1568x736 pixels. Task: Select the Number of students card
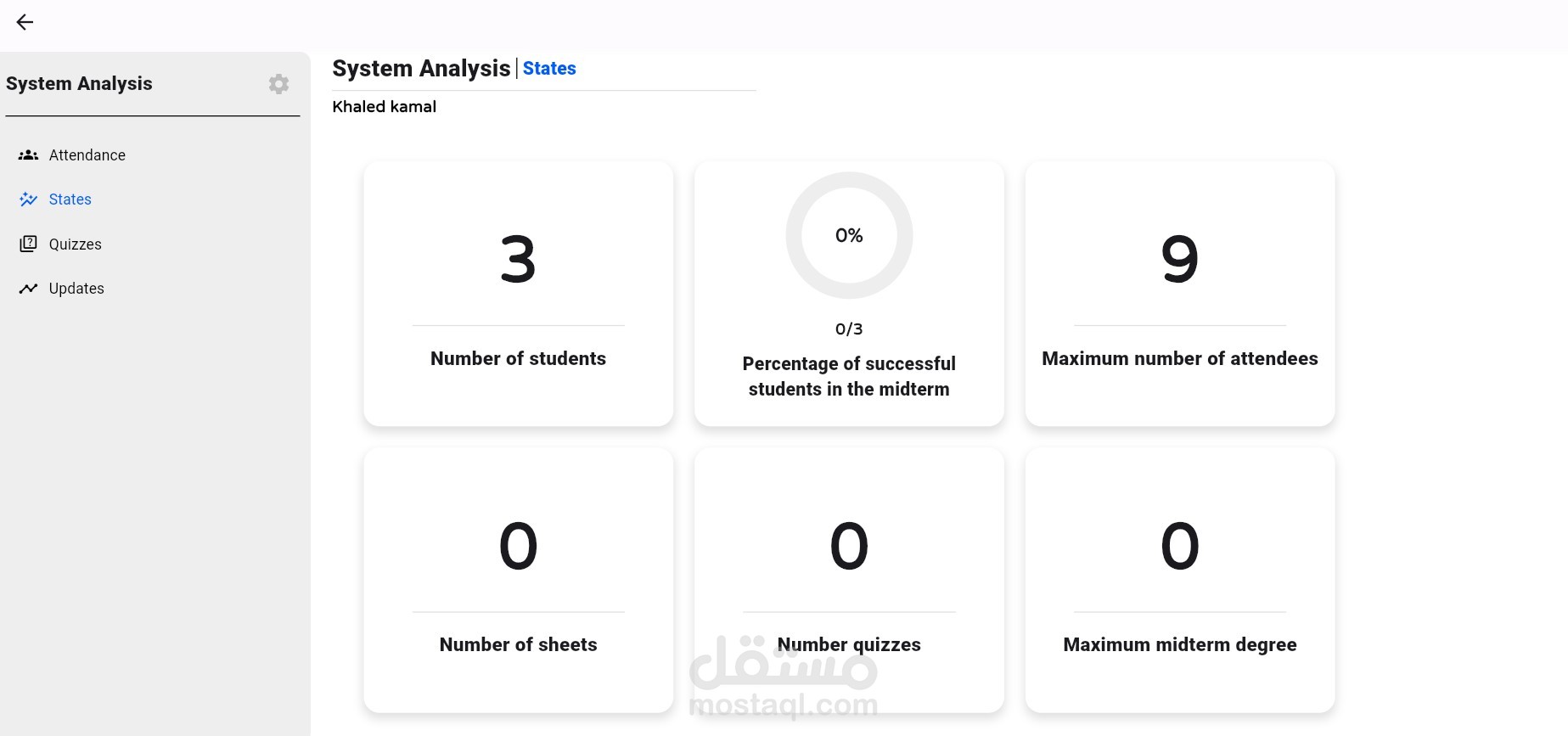(x=518, y=293)
